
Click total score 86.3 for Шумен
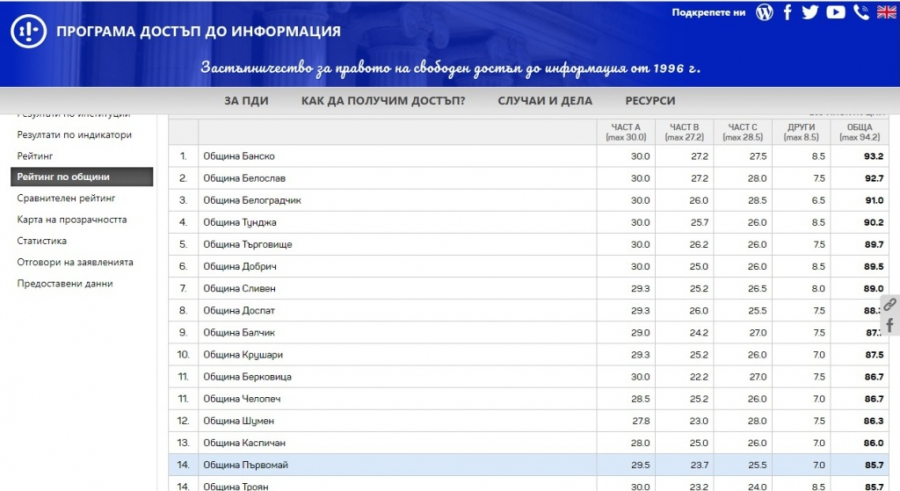pos(874,421)
